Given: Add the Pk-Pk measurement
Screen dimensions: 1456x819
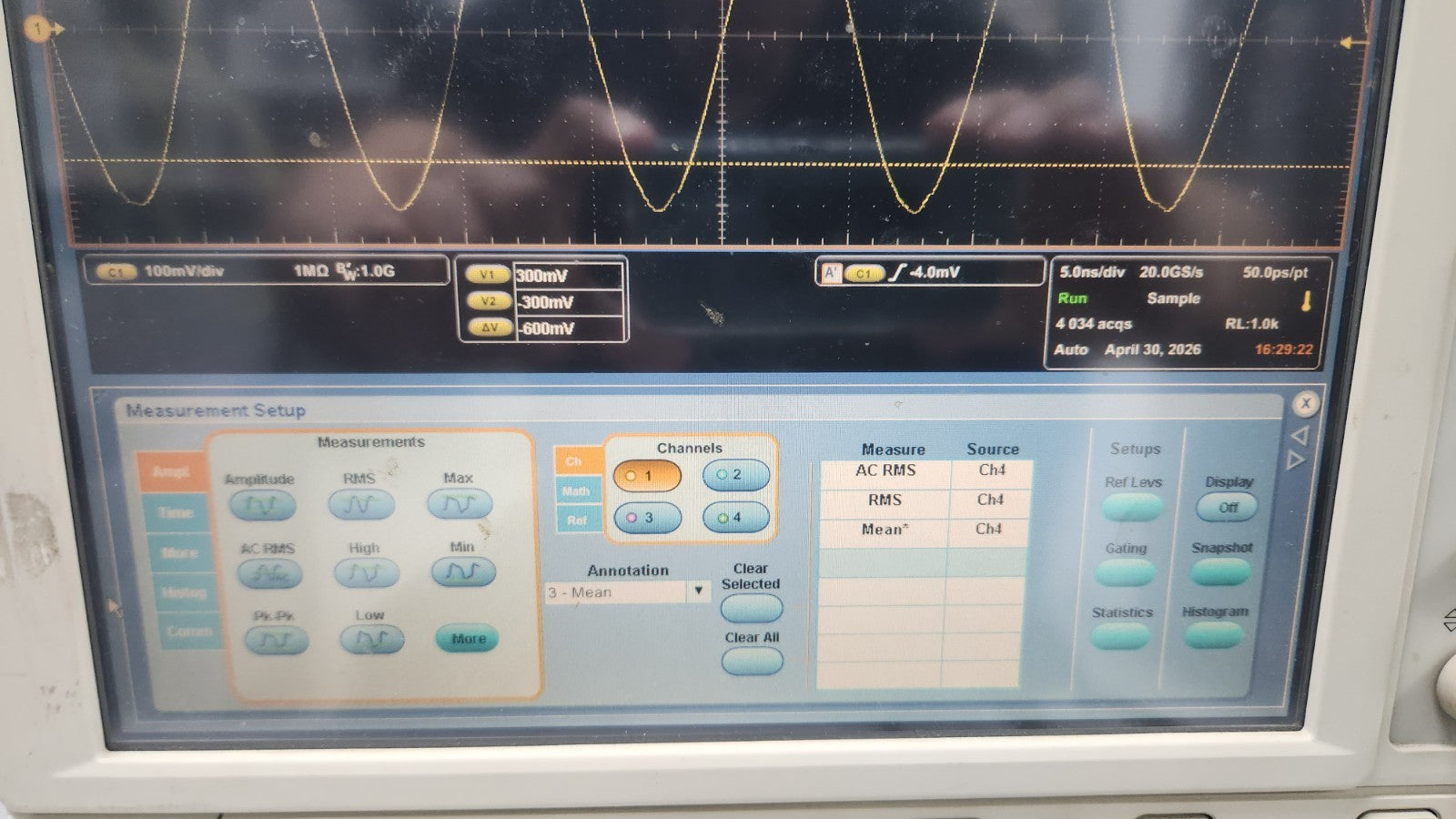Looking at the screenshot, I should point(276,641).
